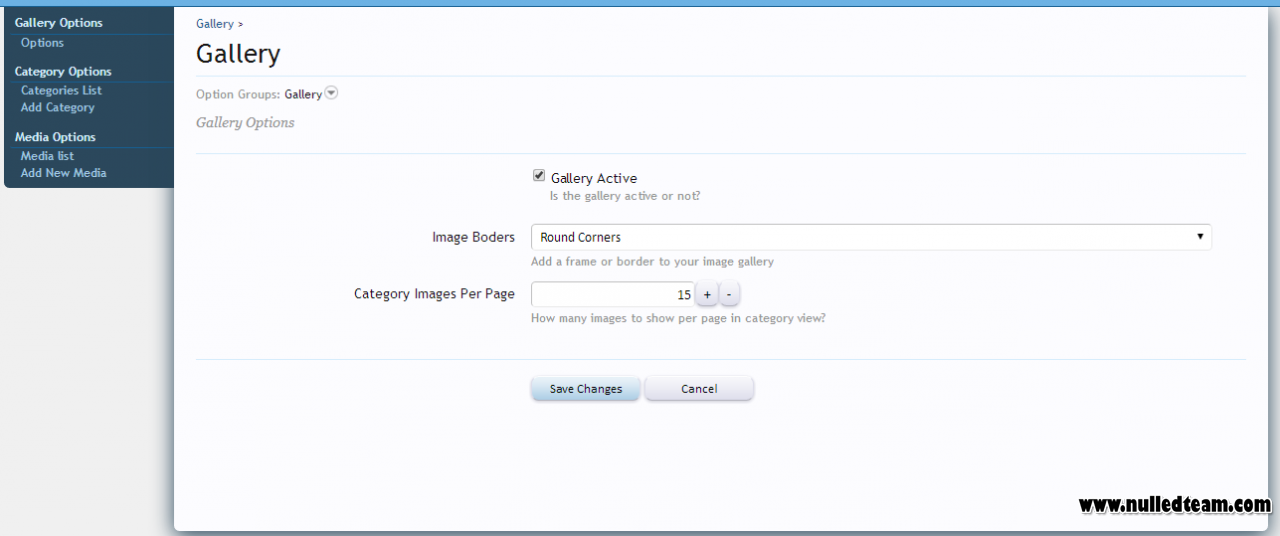The width and height of the screenshot is (1280, 536).
Task: Click the Cancel button
Action: coord(699,388)
